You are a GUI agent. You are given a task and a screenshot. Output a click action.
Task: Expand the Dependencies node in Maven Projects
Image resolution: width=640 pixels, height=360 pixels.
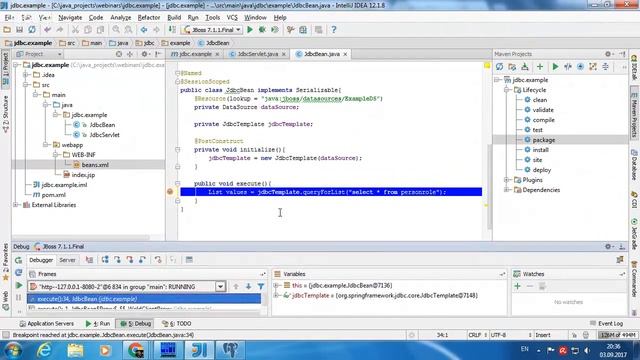coord(507,190)
